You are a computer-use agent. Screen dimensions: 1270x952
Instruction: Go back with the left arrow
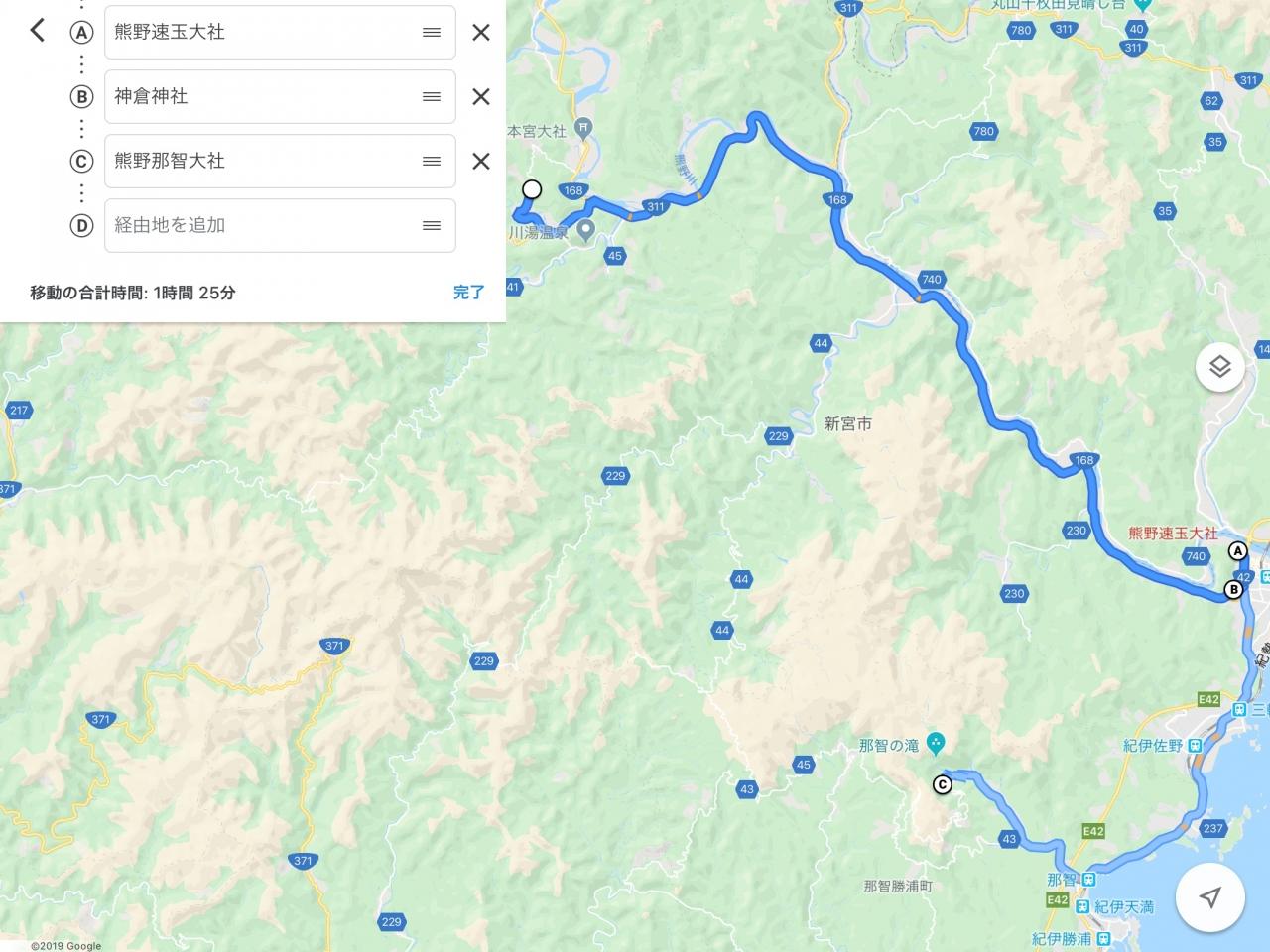(37, 30)
